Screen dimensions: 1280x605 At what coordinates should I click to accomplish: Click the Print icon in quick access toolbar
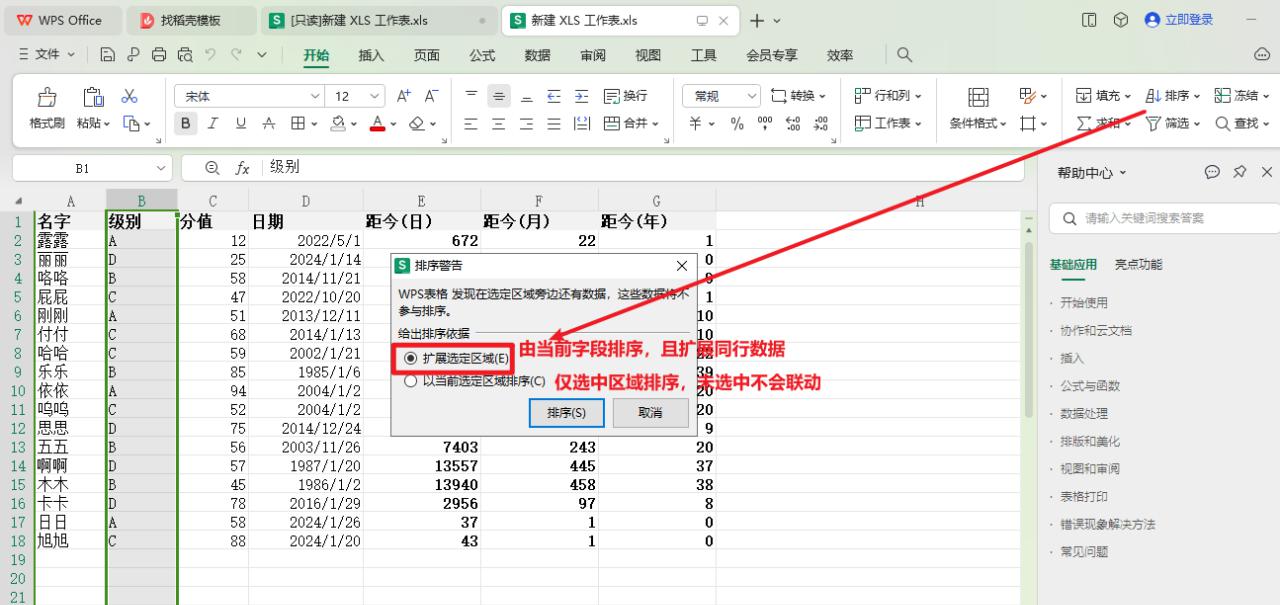159,55
